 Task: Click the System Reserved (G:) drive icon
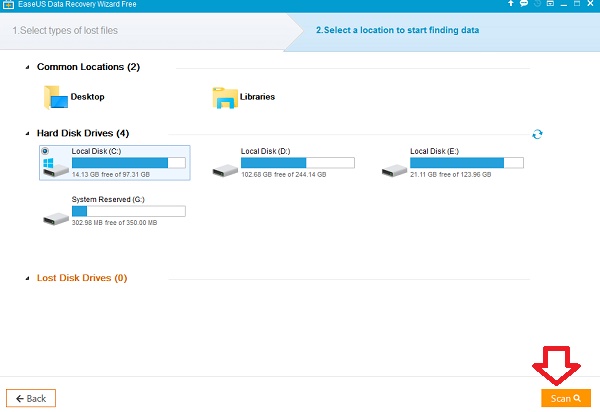point(56,219)
